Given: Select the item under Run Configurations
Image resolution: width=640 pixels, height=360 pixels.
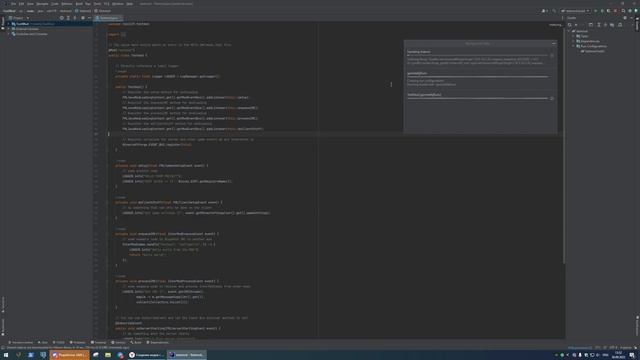Looking at the screenshot, I should tap(593, 51).
